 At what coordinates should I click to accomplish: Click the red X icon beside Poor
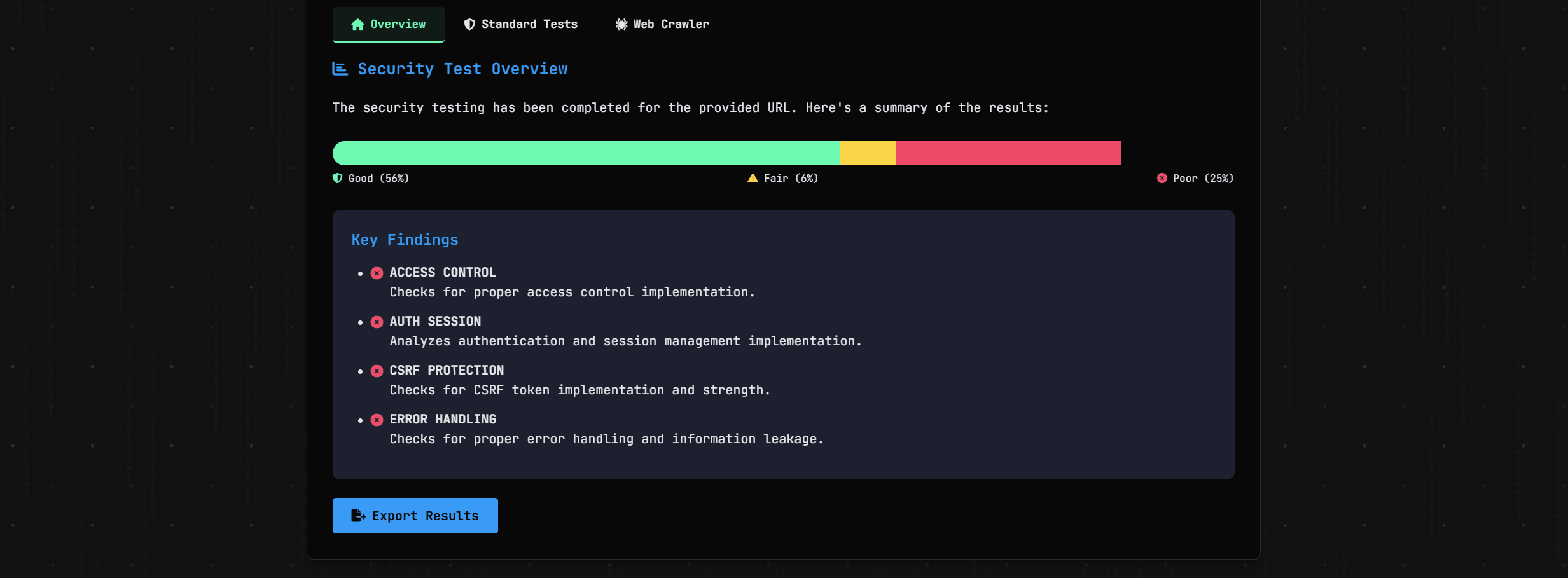tap(1162, 178)
